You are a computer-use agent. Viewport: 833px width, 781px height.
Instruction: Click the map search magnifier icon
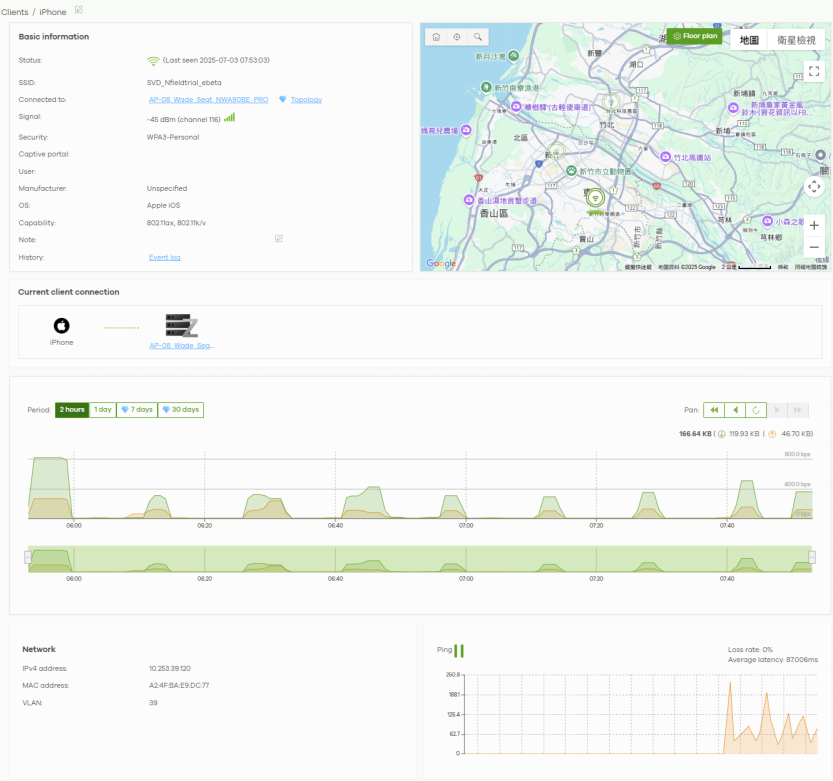(479, 36)
